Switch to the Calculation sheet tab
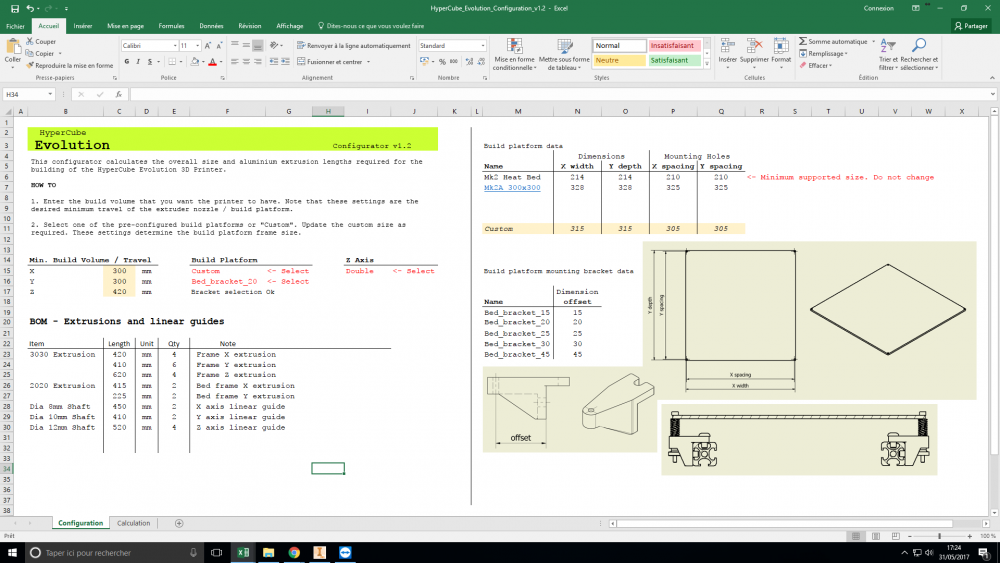 tap(133, 523)
